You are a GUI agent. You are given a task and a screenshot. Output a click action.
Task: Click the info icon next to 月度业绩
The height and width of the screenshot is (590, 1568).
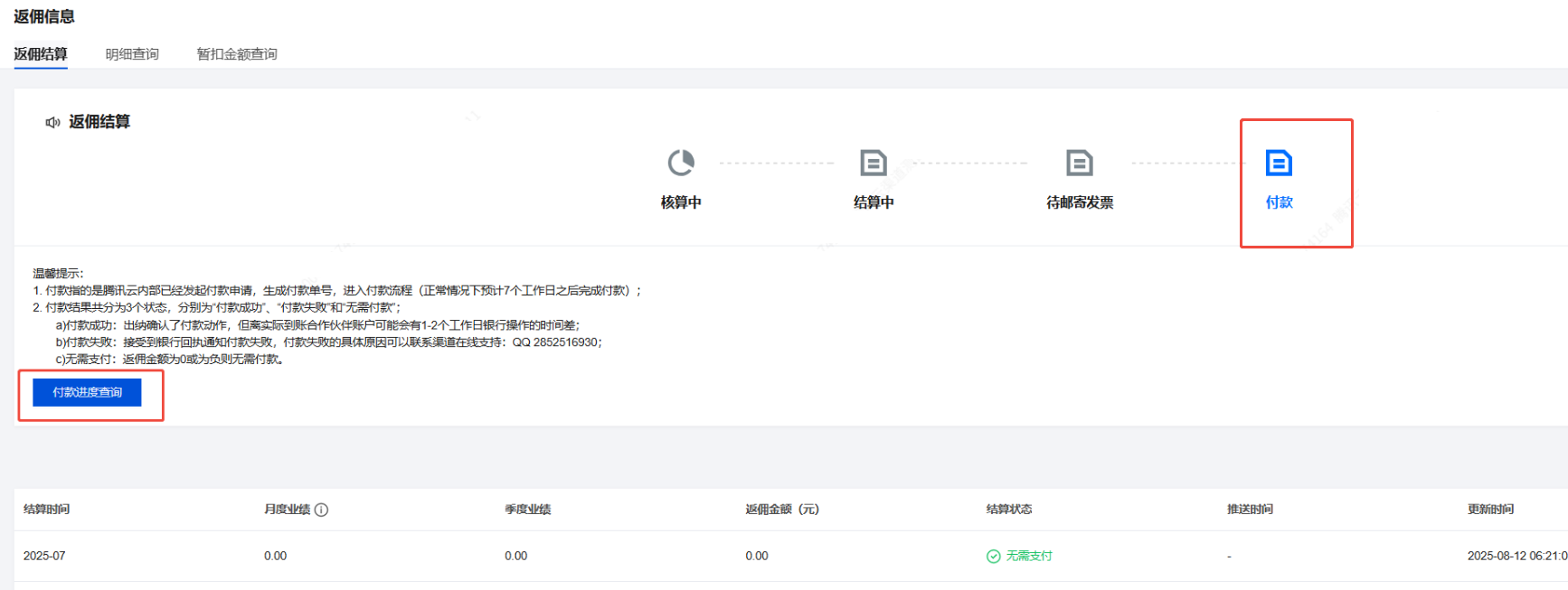tap(321, 510)
